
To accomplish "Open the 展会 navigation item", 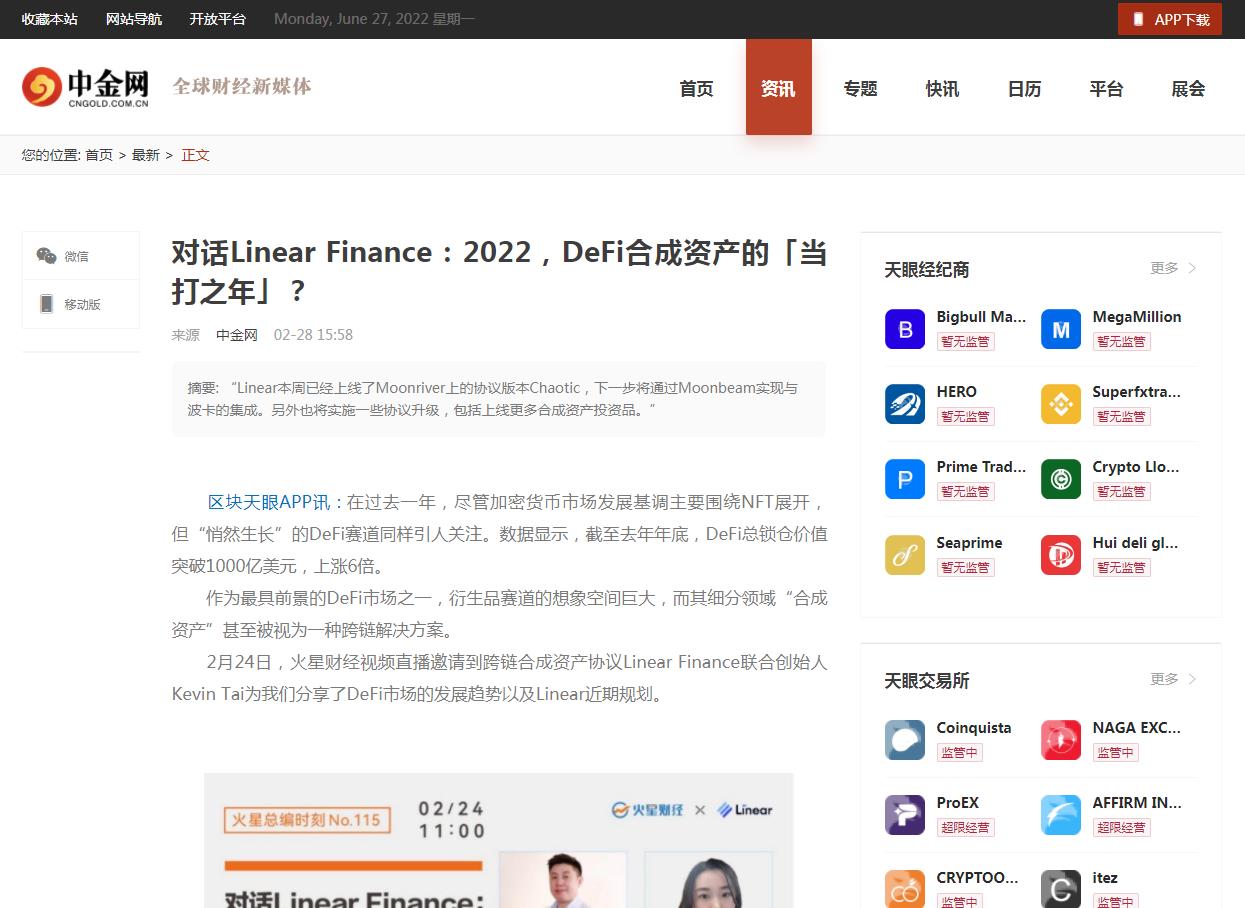I will [x=1188, y=88].
